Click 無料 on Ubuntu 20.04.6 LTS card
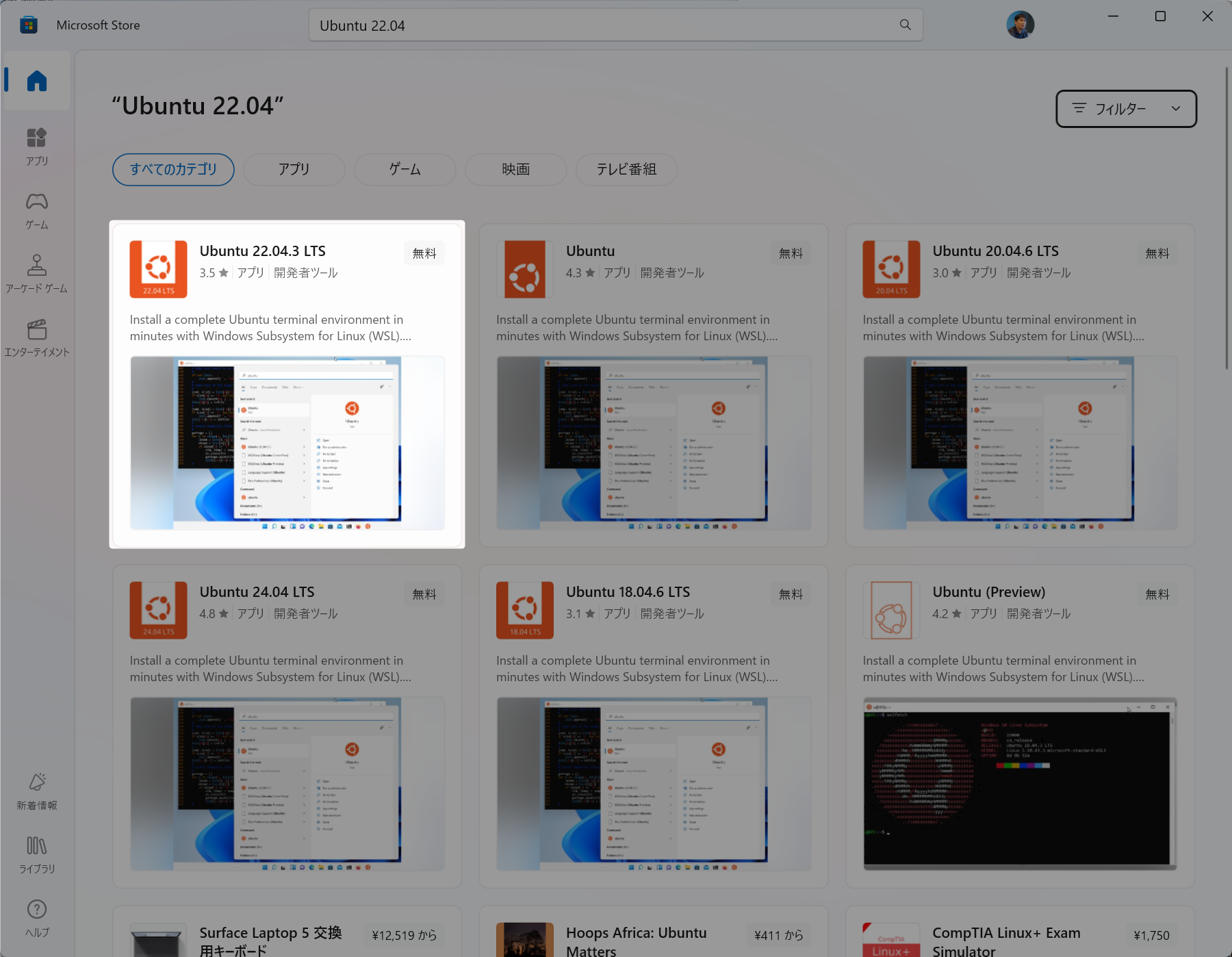This screenshot has width=1232, height=957. point(1157,253)
